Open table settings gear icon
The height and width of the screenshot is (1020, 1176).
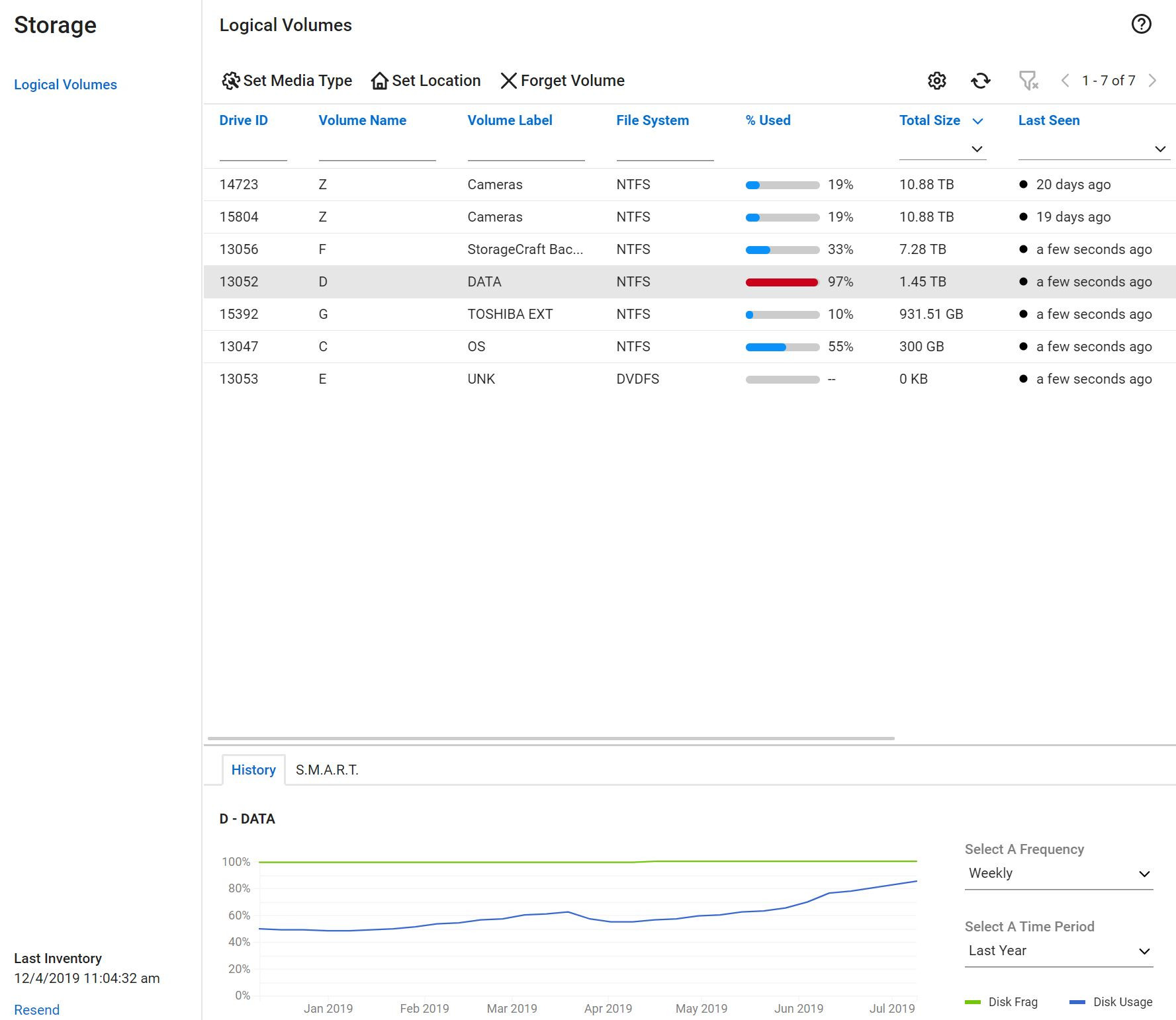[936, 81]
